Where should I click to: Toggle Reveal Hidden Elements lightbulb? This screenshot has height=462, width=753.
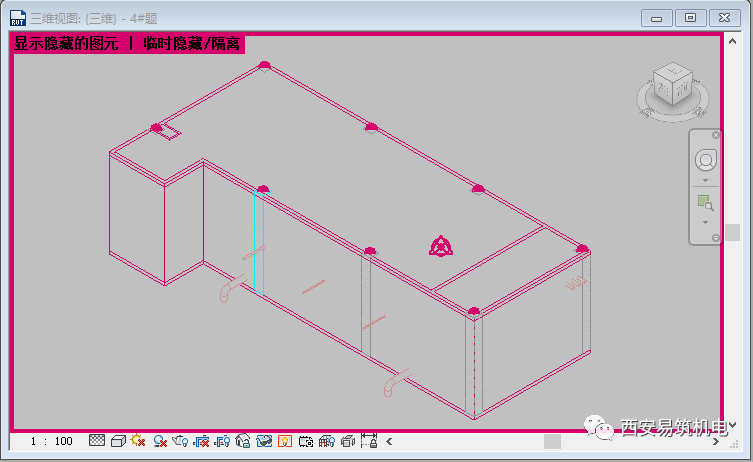coord(285,441)
